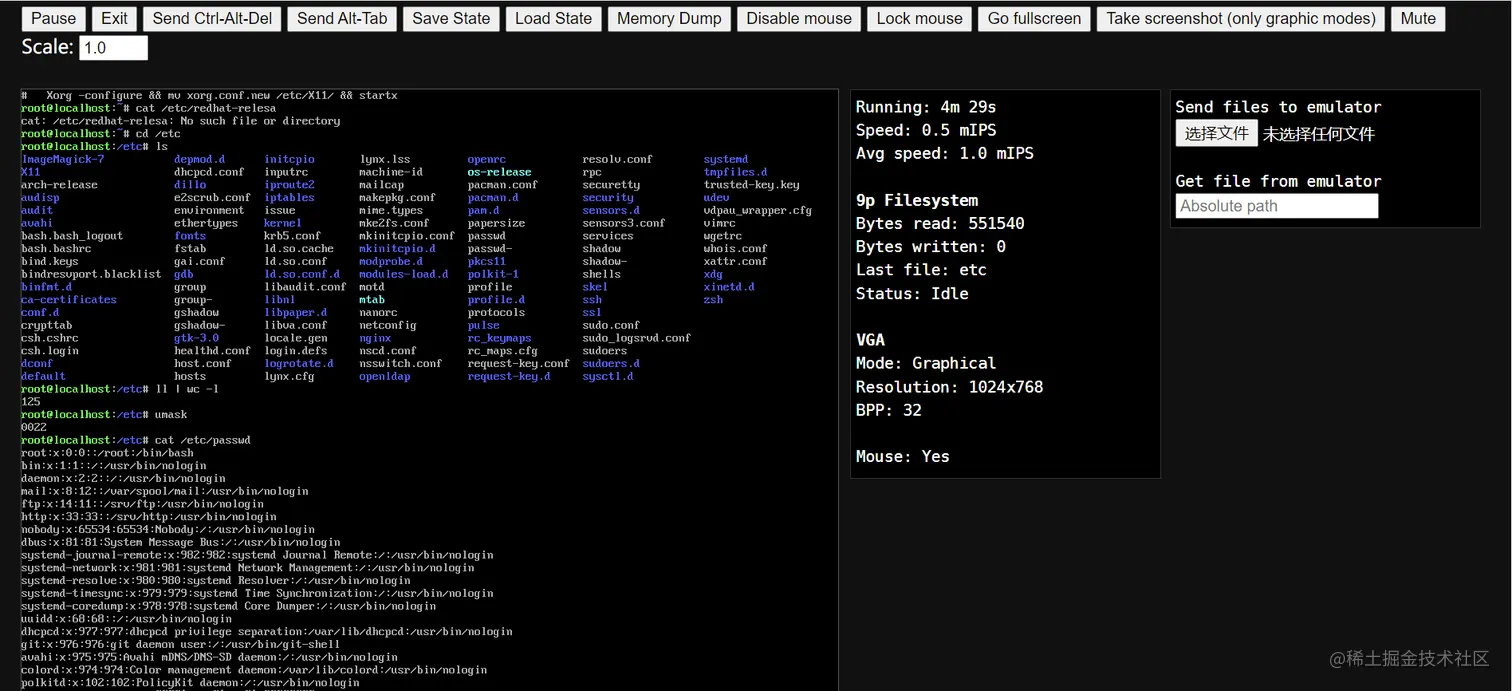1512x691 pixels.
Task: Click the 未选择任何文件 text
Action: (1318, 134)
